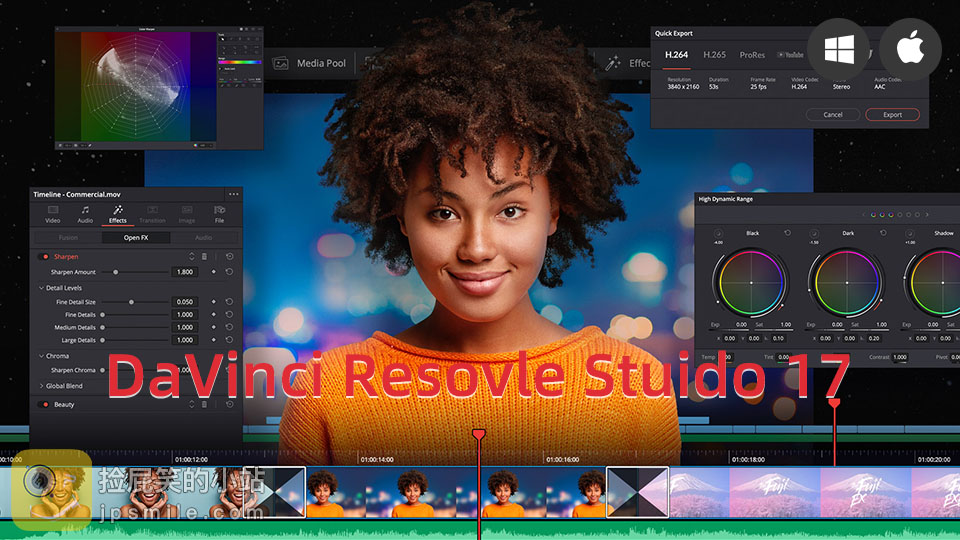Reset the Sharpen effect
The image size is (960, 540).
tap(230, 257)
